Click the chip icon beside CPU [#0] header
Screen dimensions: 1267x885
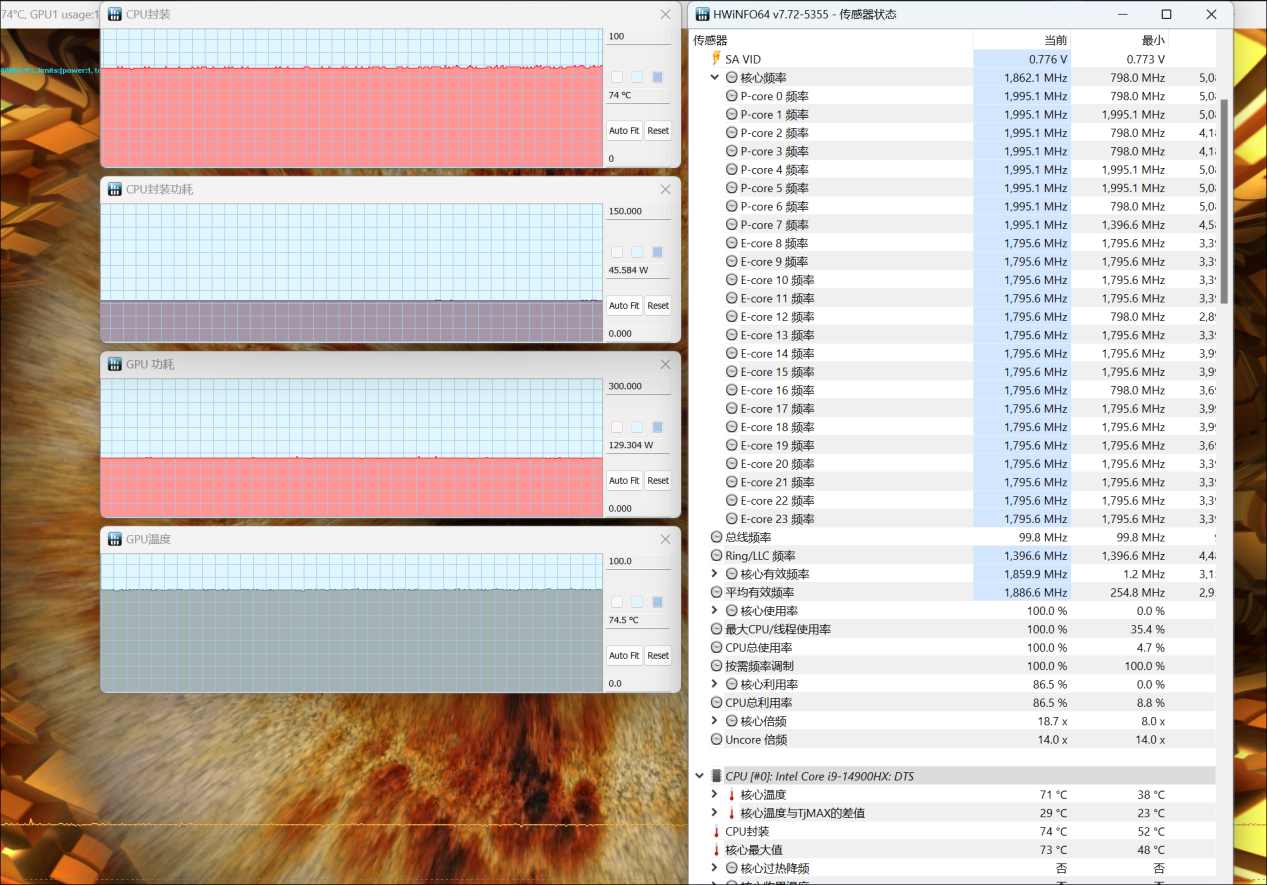click(715, 776)
